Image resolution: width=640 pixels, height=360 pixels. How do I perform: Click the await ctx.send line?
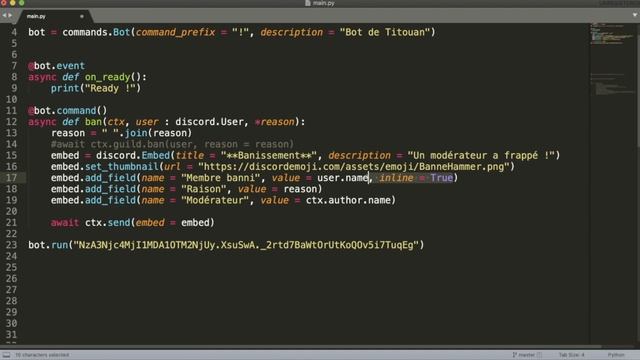(x=133, y=223)
